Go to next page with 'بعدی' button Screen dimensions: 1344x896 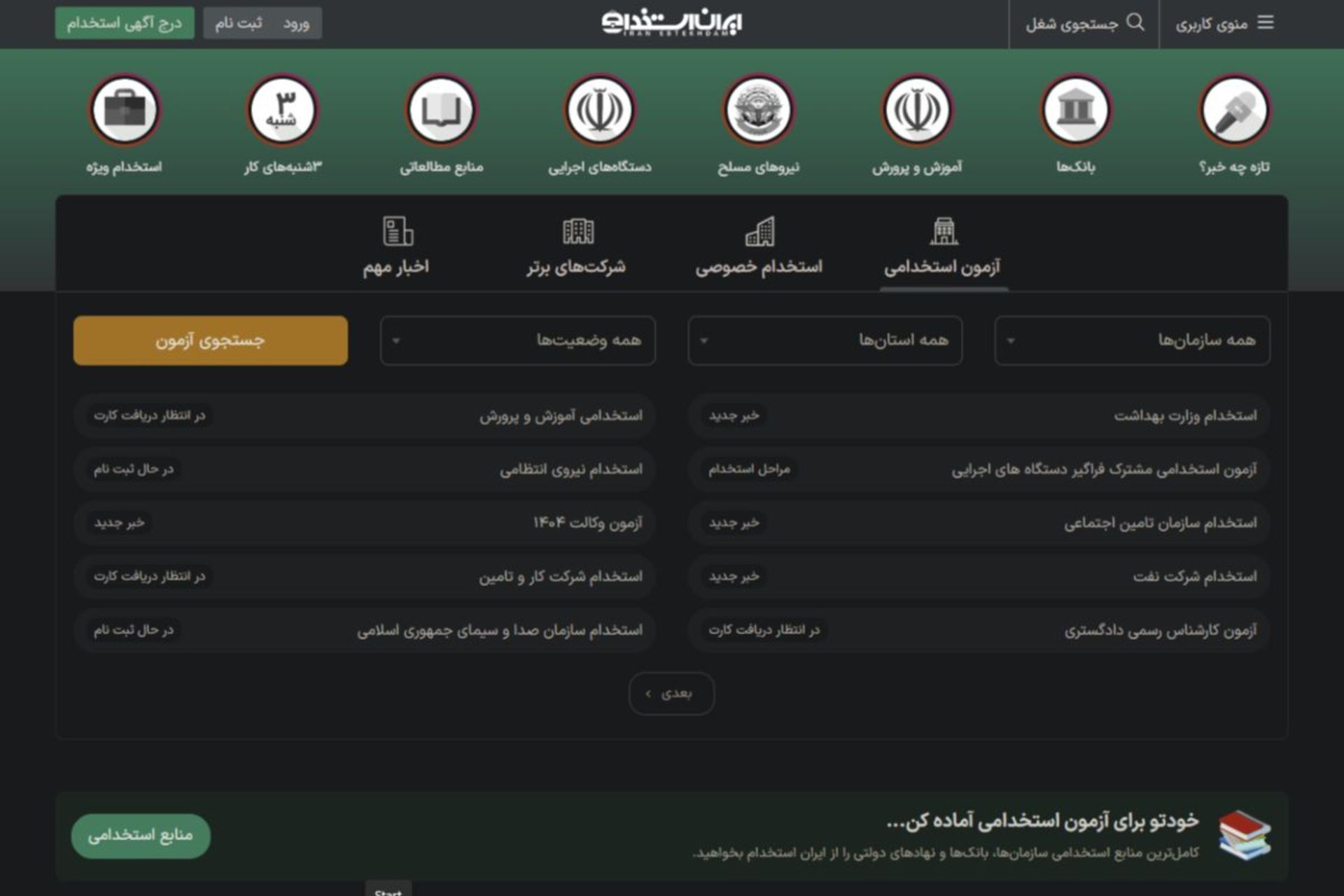click(671, 693)
